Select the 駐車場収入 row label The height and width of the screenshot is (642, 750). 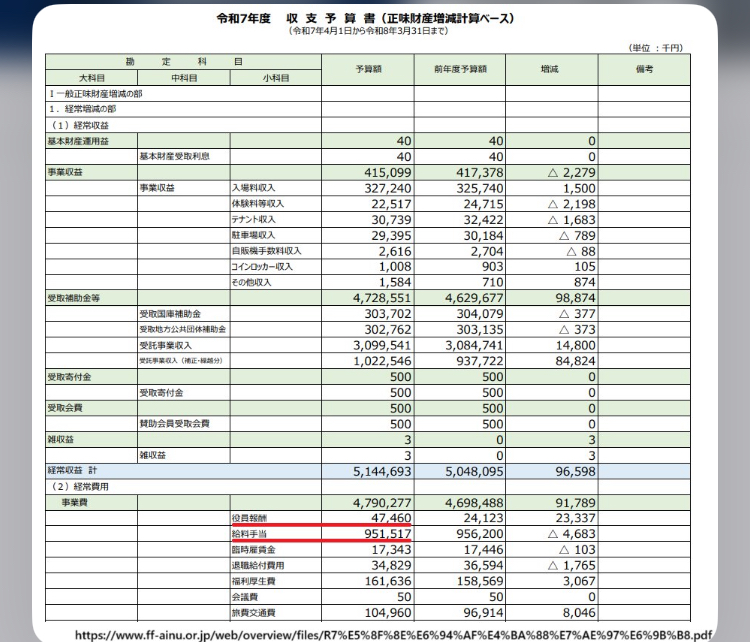click(254, 235)
